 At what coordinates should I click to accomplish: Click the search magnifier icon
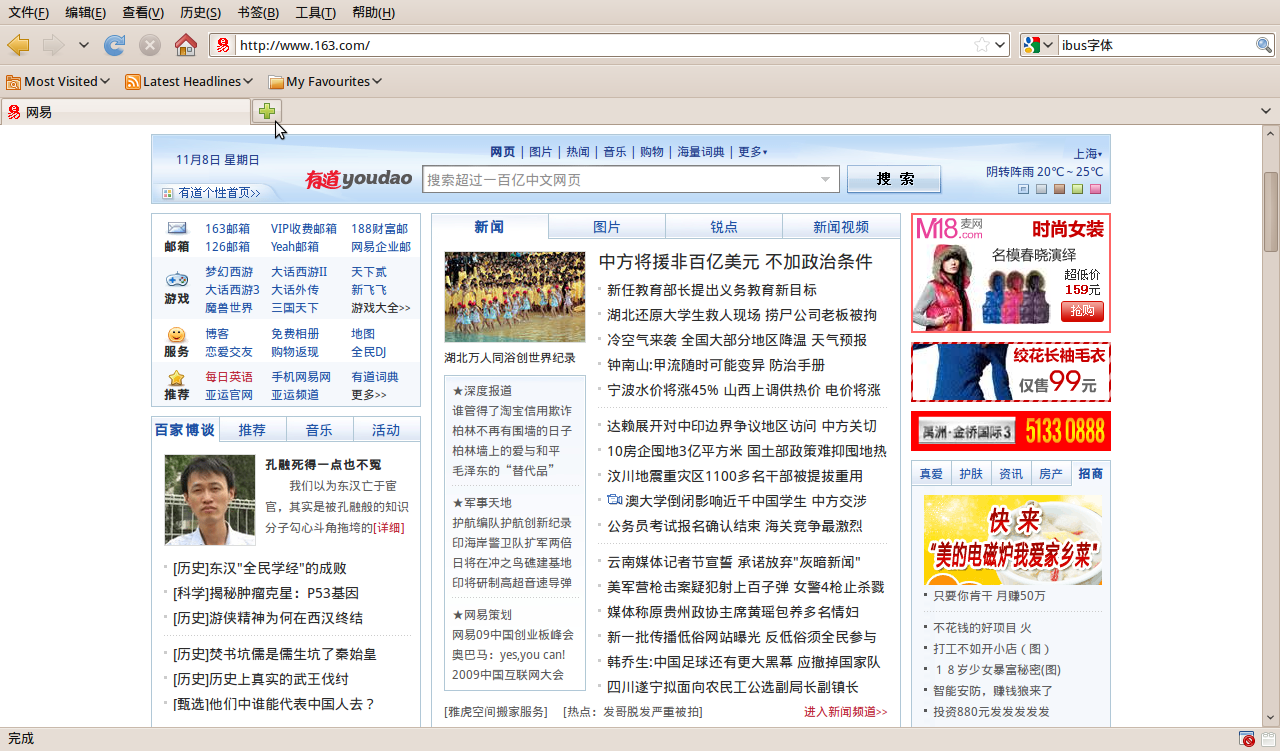[1264, 45]
